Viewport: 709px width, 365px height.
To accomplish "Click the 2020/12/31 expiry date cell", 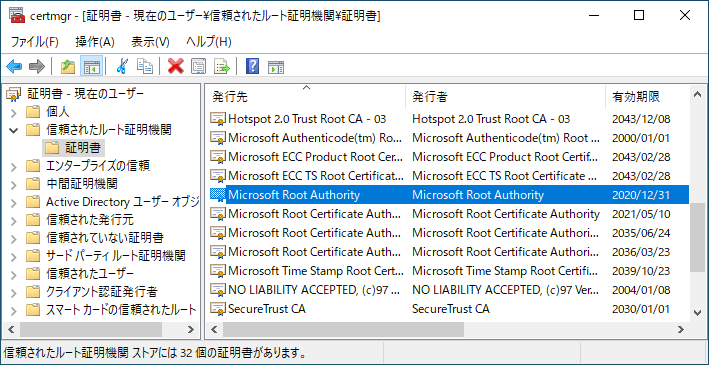I will coord(641,195).
